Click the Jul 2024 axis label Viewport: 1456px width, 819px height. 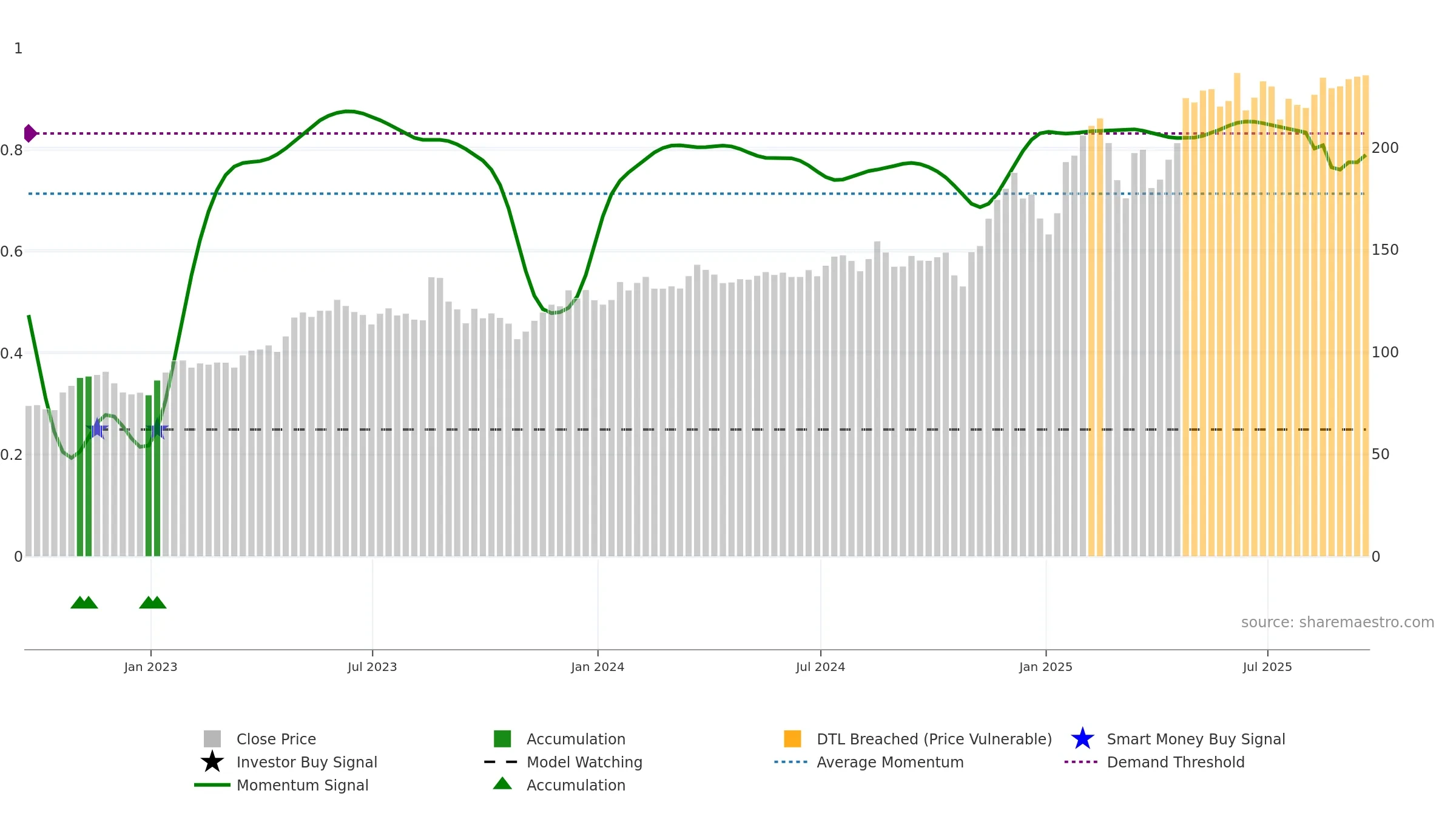pyautogui.click(x=820, y=667)
